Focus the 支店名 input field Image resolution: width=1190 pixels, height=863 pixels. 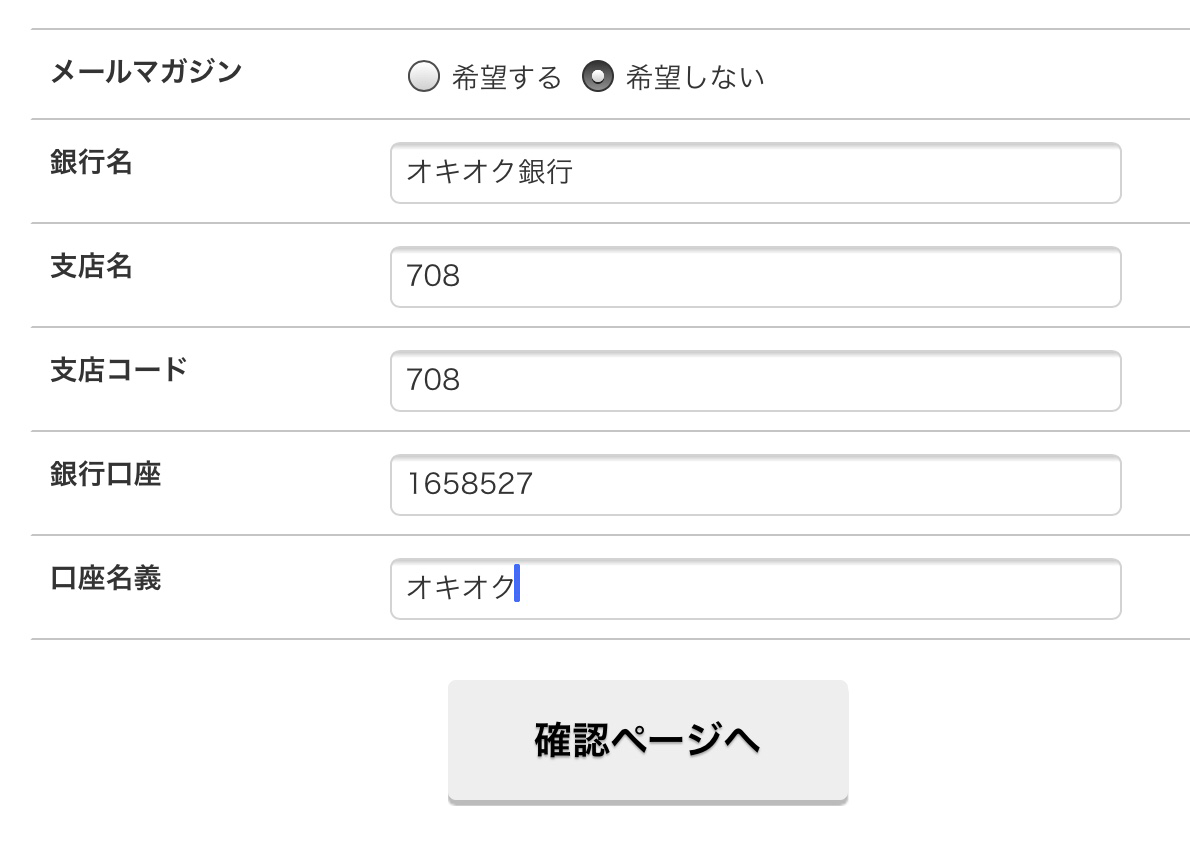(755, 277)
